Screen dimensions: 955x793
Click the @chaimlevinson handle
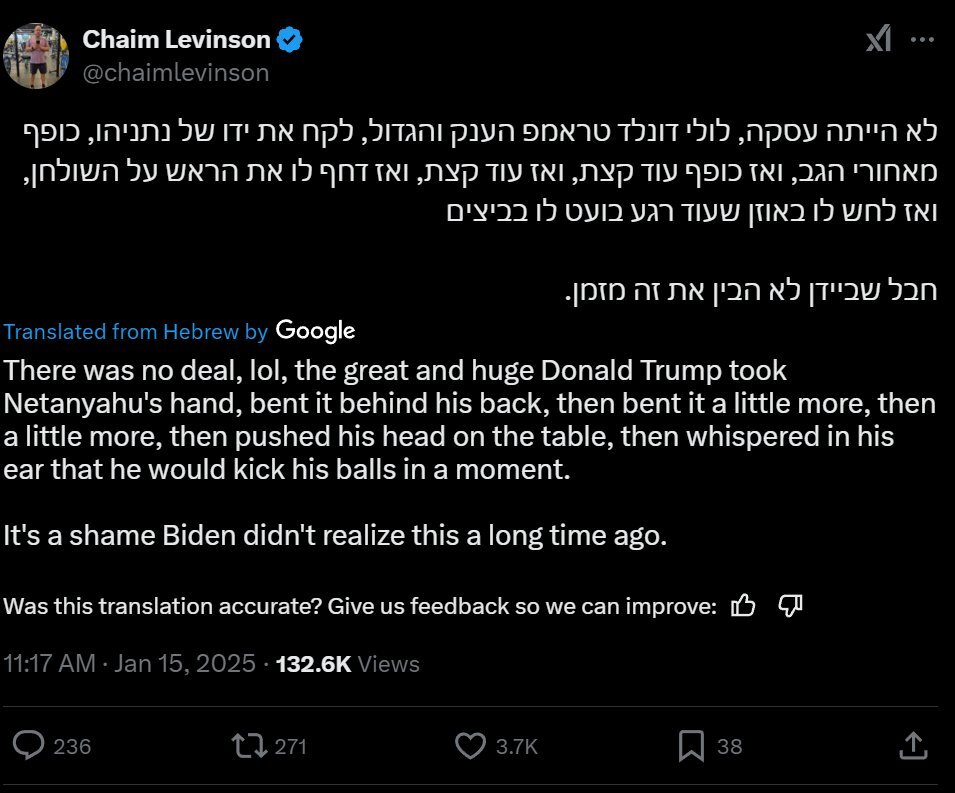175,72
